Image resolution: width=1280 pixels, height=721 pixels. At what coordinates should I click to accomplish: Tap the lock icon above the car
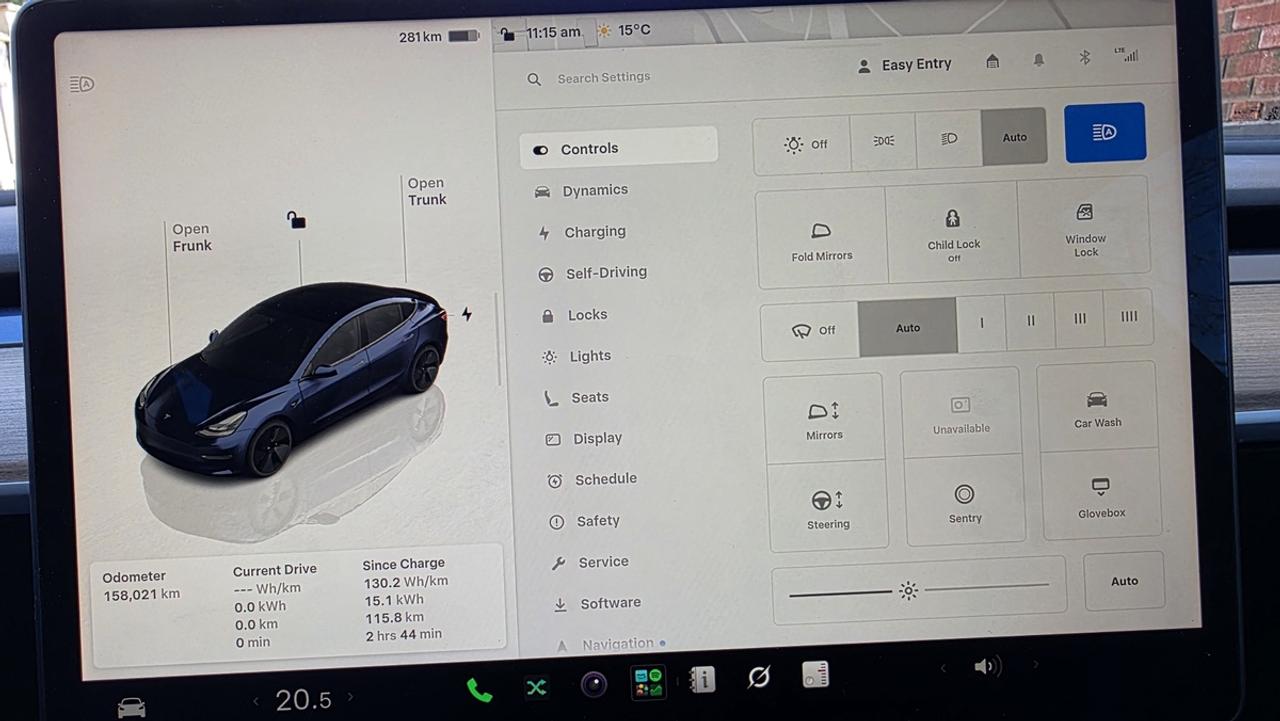[x=296, y=220]
